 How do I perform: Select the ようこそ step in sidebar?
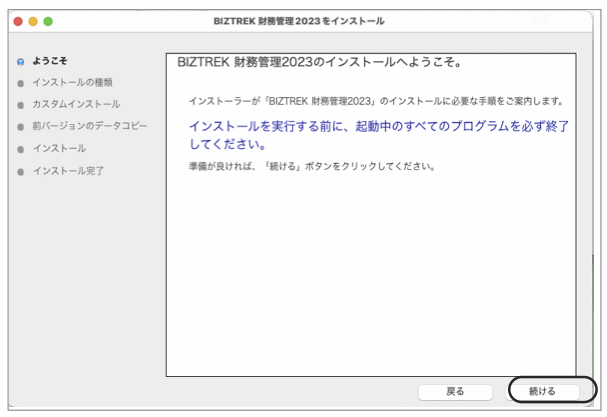[50, 62]
